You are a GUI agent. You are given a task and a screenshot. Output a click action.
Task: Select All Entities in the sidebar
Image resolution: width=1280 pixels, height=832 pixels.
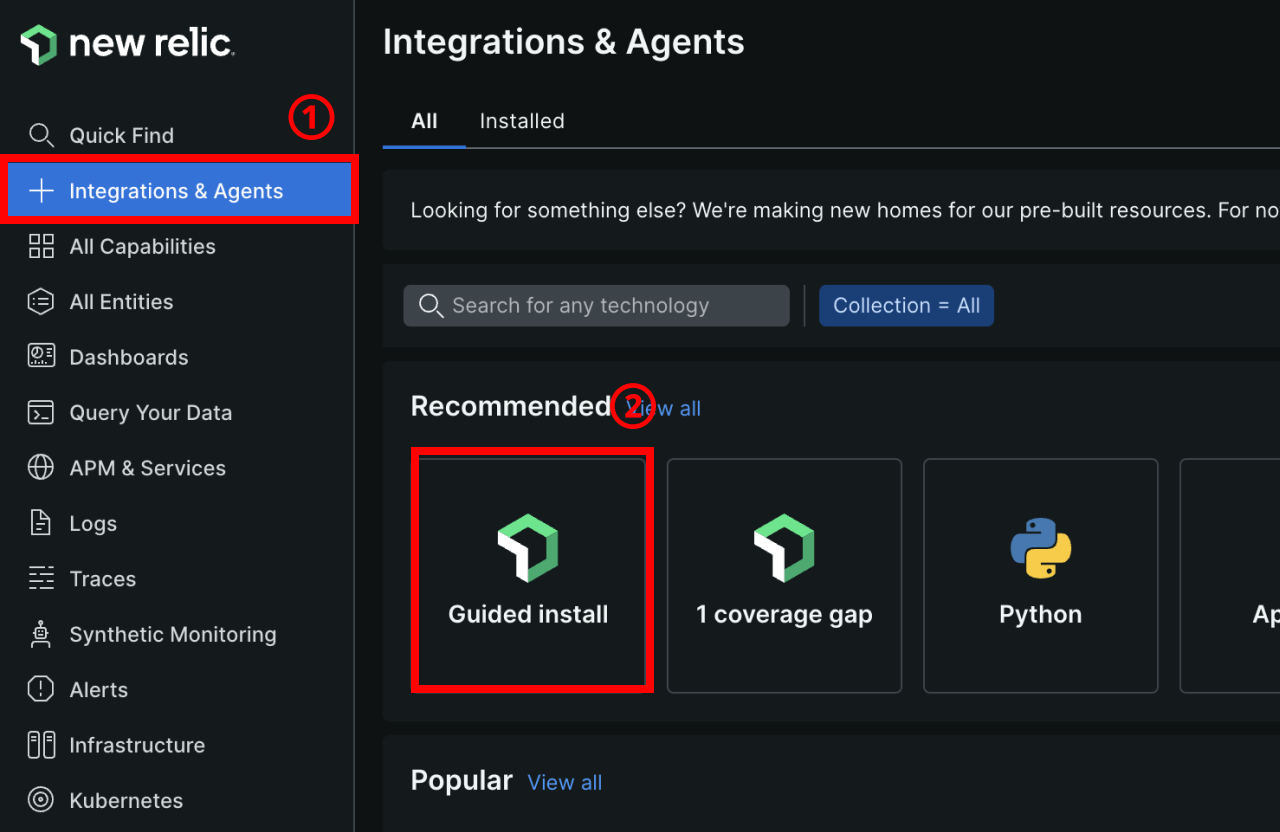tap(120, 301)
